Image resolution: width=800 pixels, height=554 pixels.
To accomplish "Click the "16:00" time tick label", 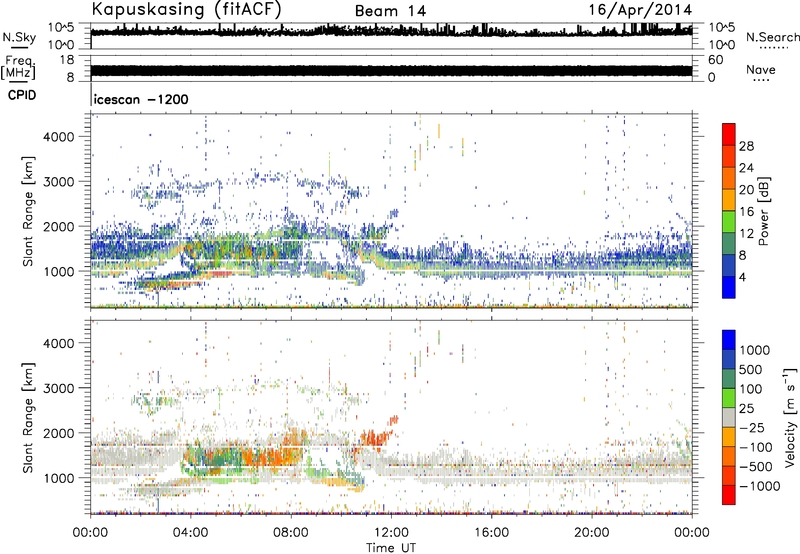I will (x=491, y=533).
